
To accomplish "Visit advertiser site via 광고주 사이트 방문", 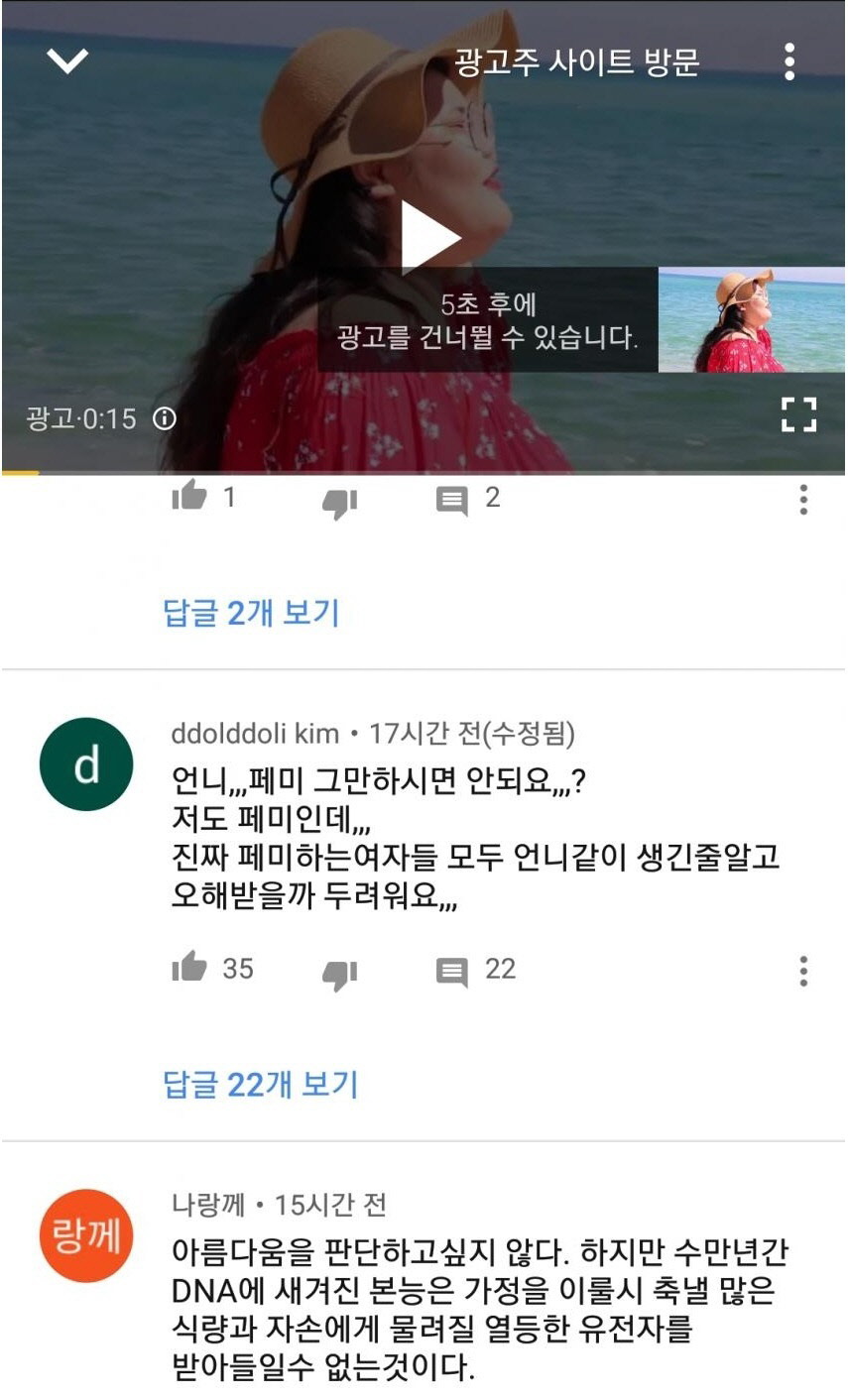I will [577, 62].
